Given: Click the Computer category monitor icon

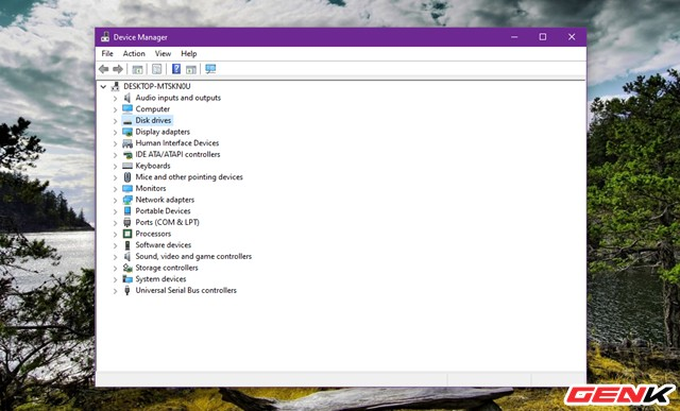Looking at the screenshot, I should pos(127,109).
